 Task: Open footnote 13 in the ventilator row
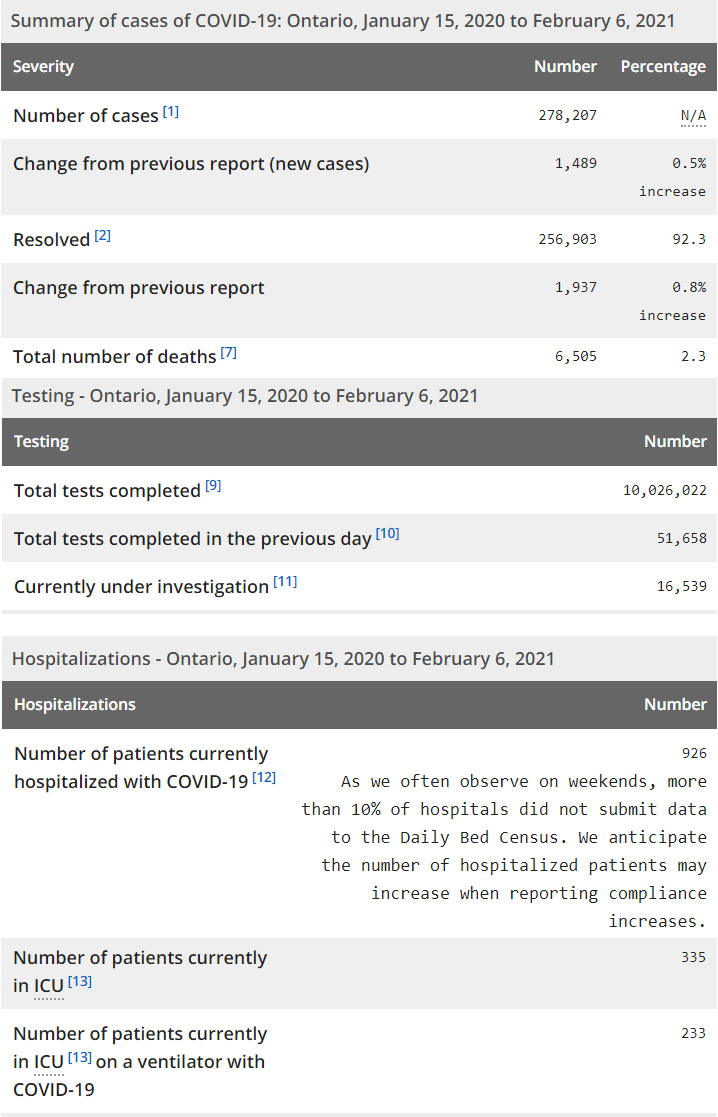click(x=80, y=1057)
